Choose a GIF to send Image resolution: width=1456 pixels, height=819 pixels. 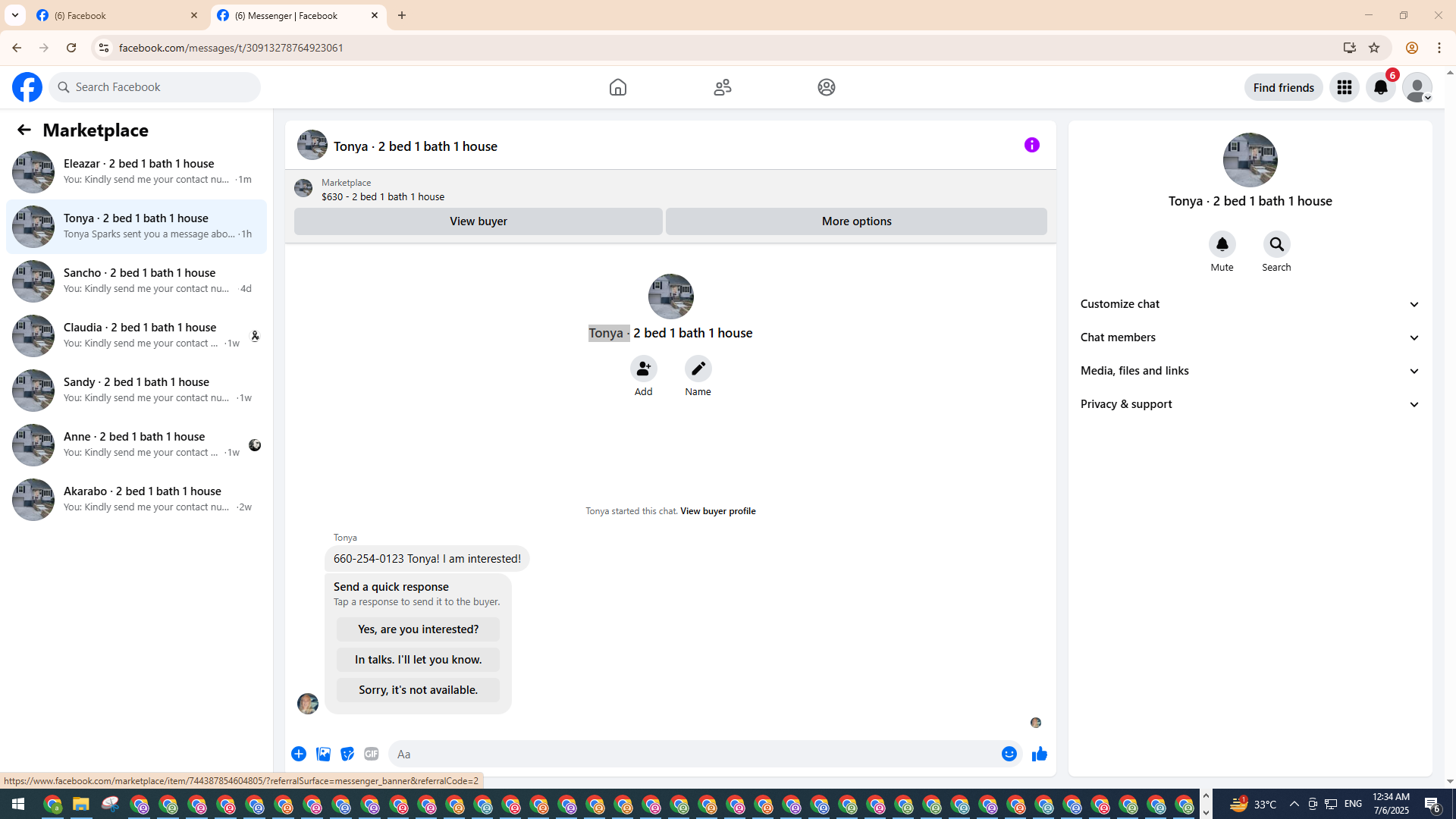pos(371,754)
